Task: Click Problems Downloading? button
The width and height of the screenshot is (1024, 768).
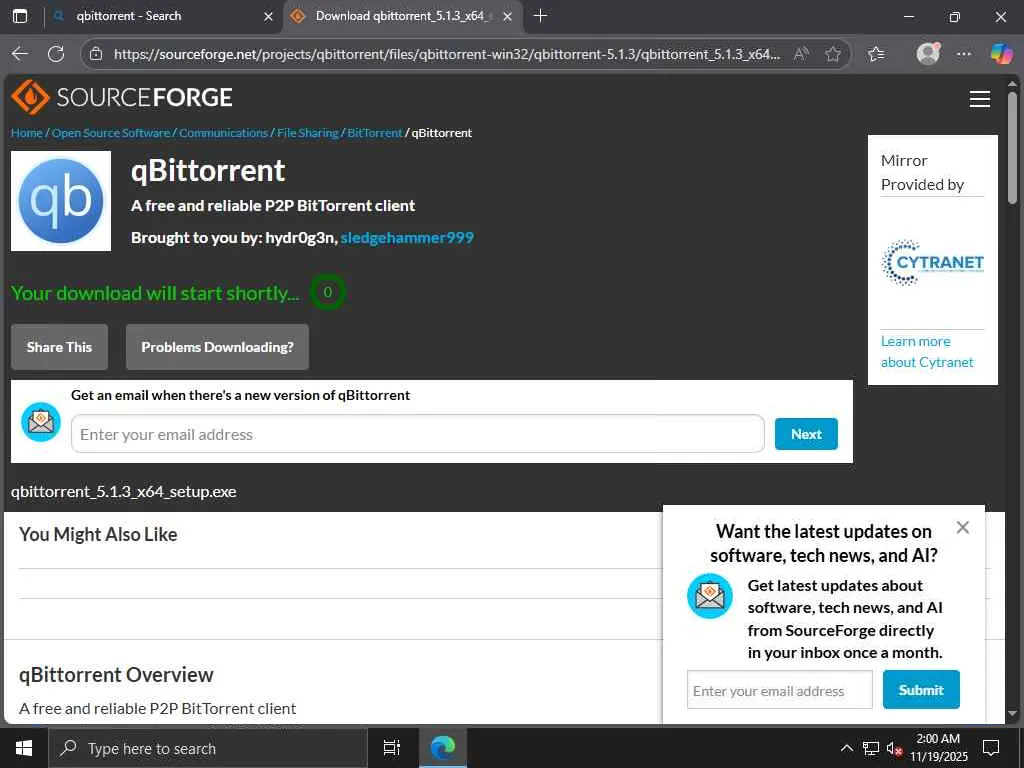Action: pyautogui.click(x=217, y=347)
